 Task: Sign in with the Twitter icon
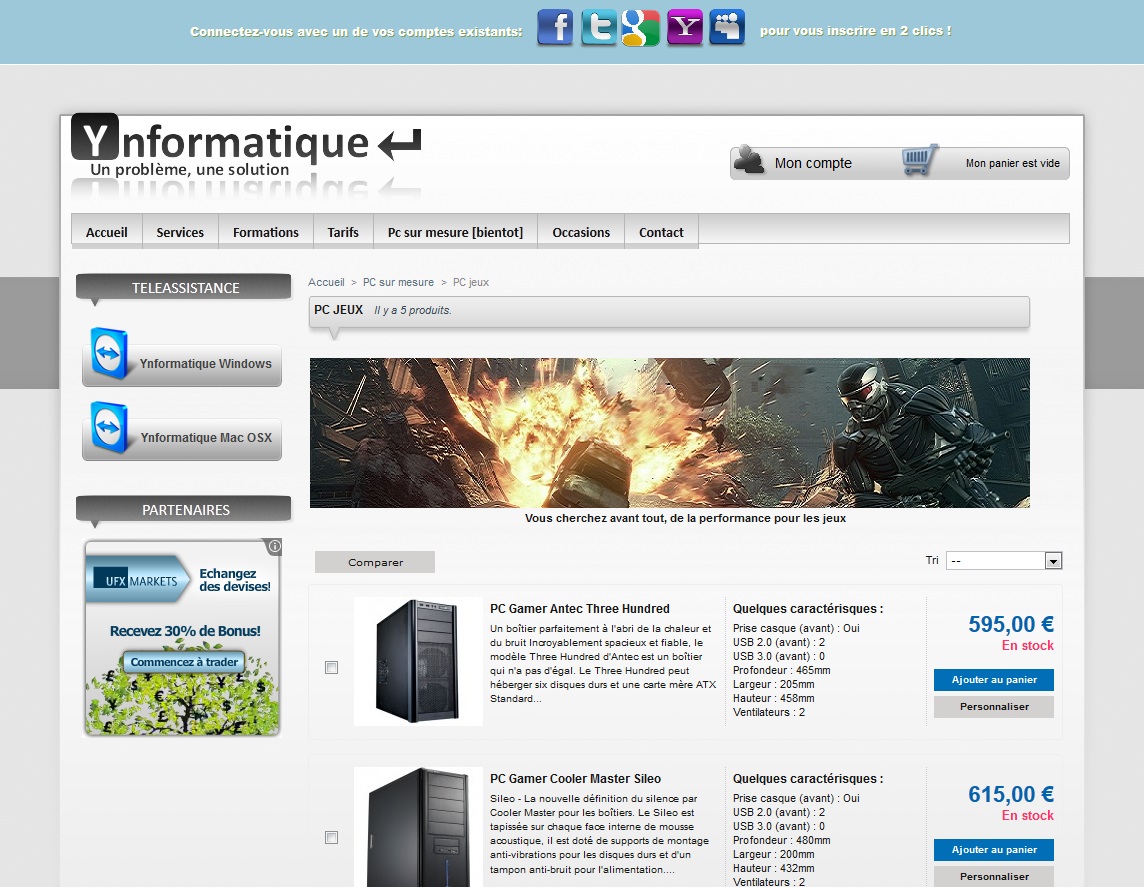click(599, 28)
